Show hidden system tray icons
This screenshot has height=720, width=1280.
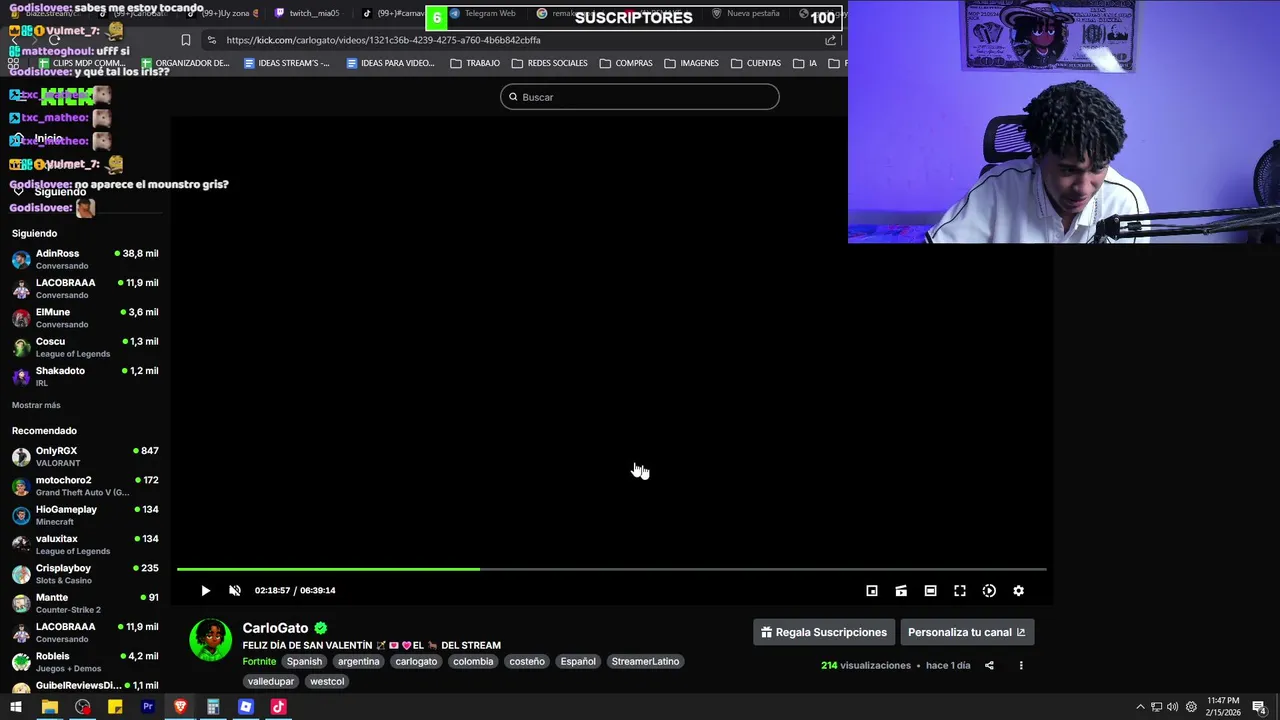tap(1140, 707)
